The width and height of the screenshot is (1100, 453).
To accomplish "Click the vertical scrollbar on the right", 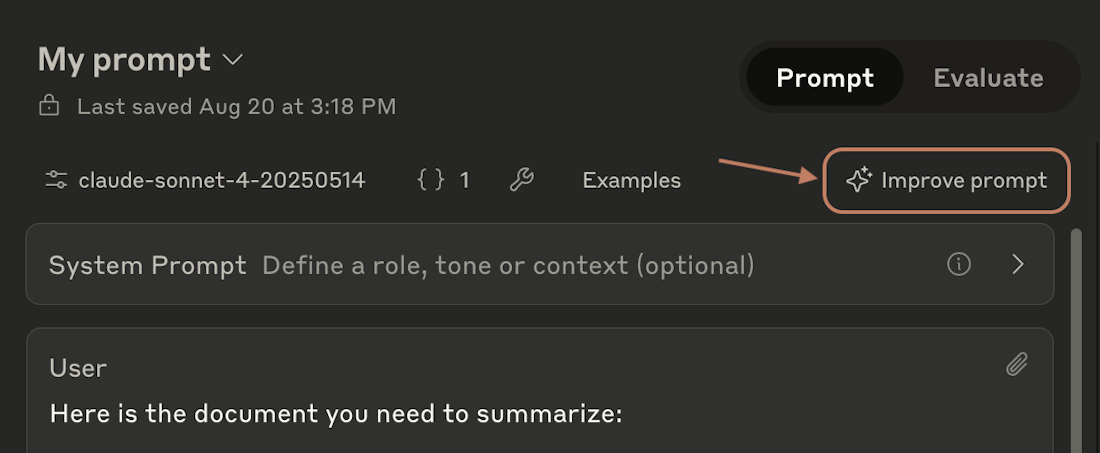I will [1076, 340].
